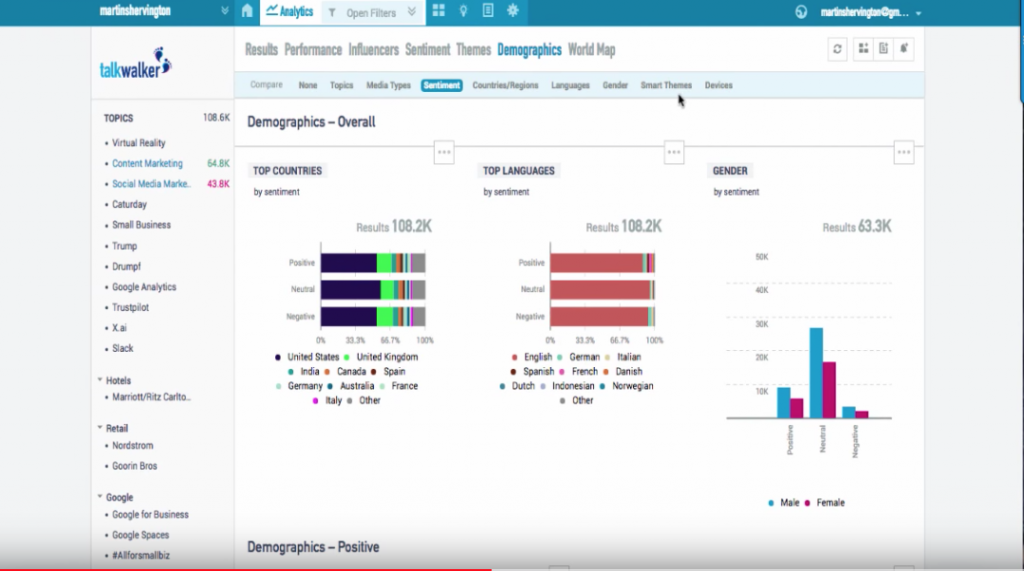
Task: Click the widget layout icon beside refresh
Action: [x=863, y=49]
